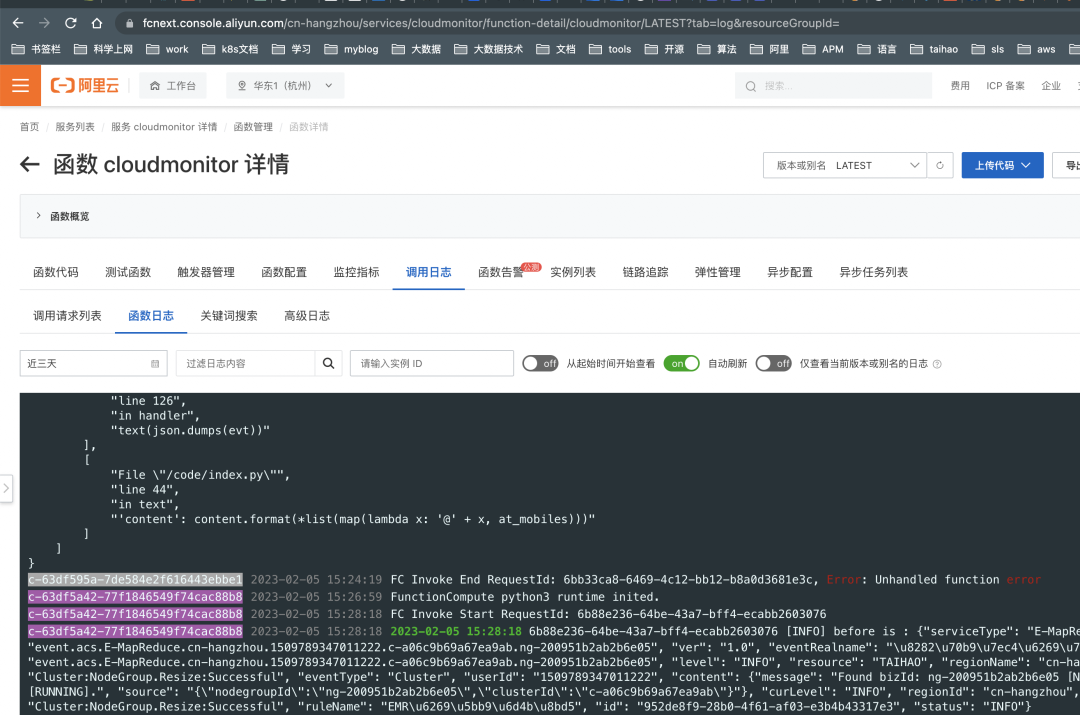Open 服务 cloudmonitor 详情 breadcrumb

pos(164,127)
